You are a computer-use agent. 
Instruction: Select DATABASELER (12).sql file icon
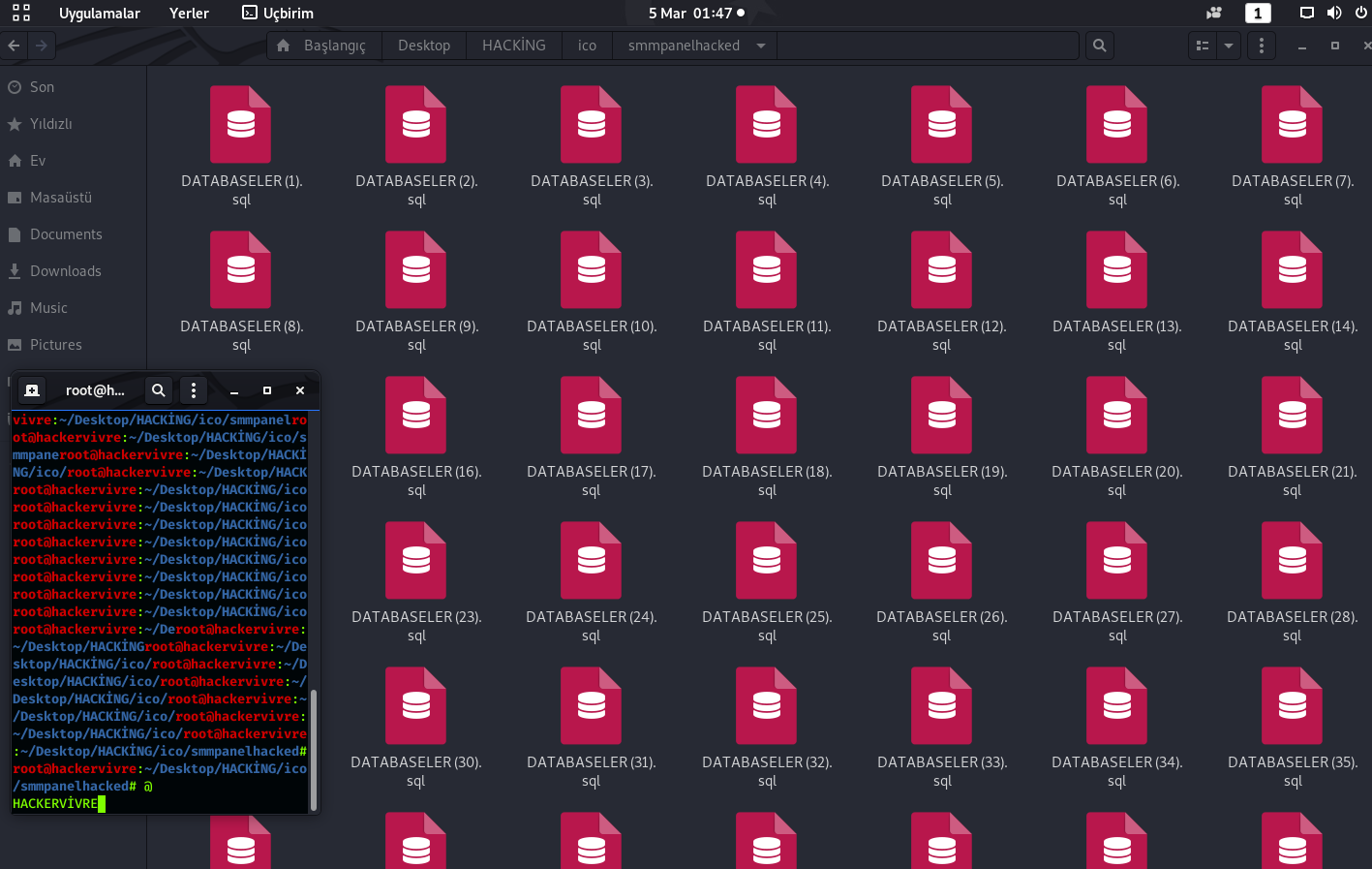tap(942, 269)
